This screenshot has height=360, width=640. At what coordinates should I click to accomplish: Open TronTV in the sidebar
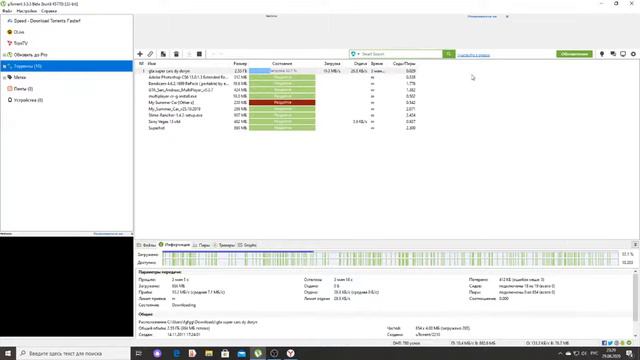20,43
